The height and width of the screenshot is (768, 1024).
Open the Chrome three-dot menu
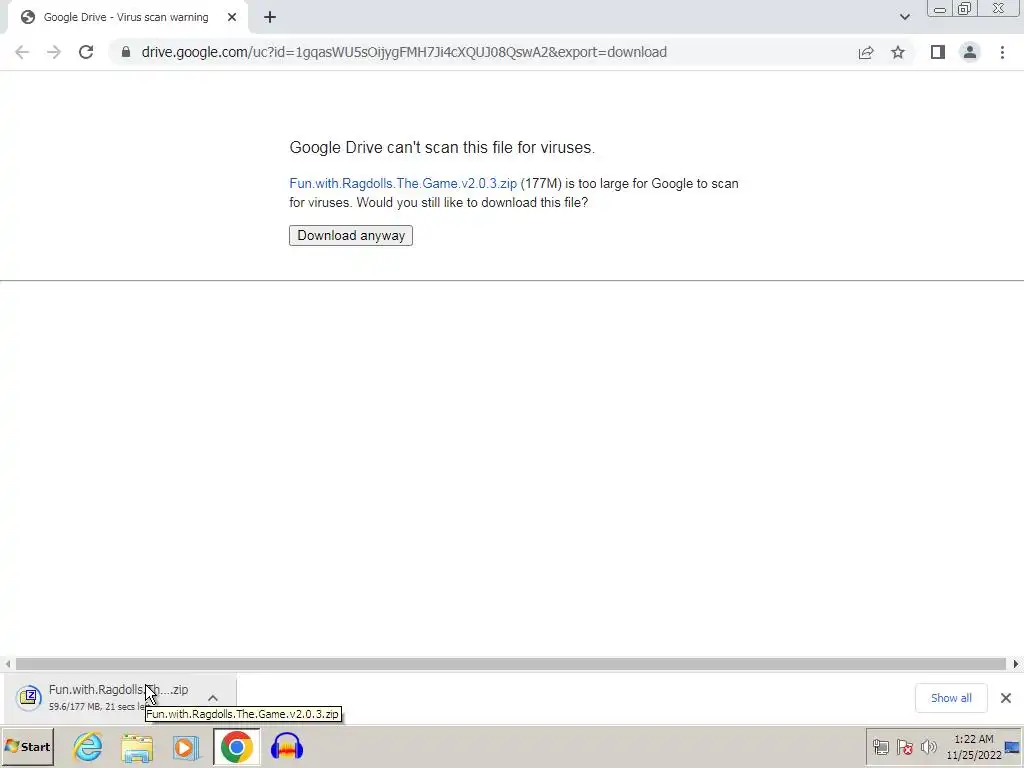coord(1002,52)
